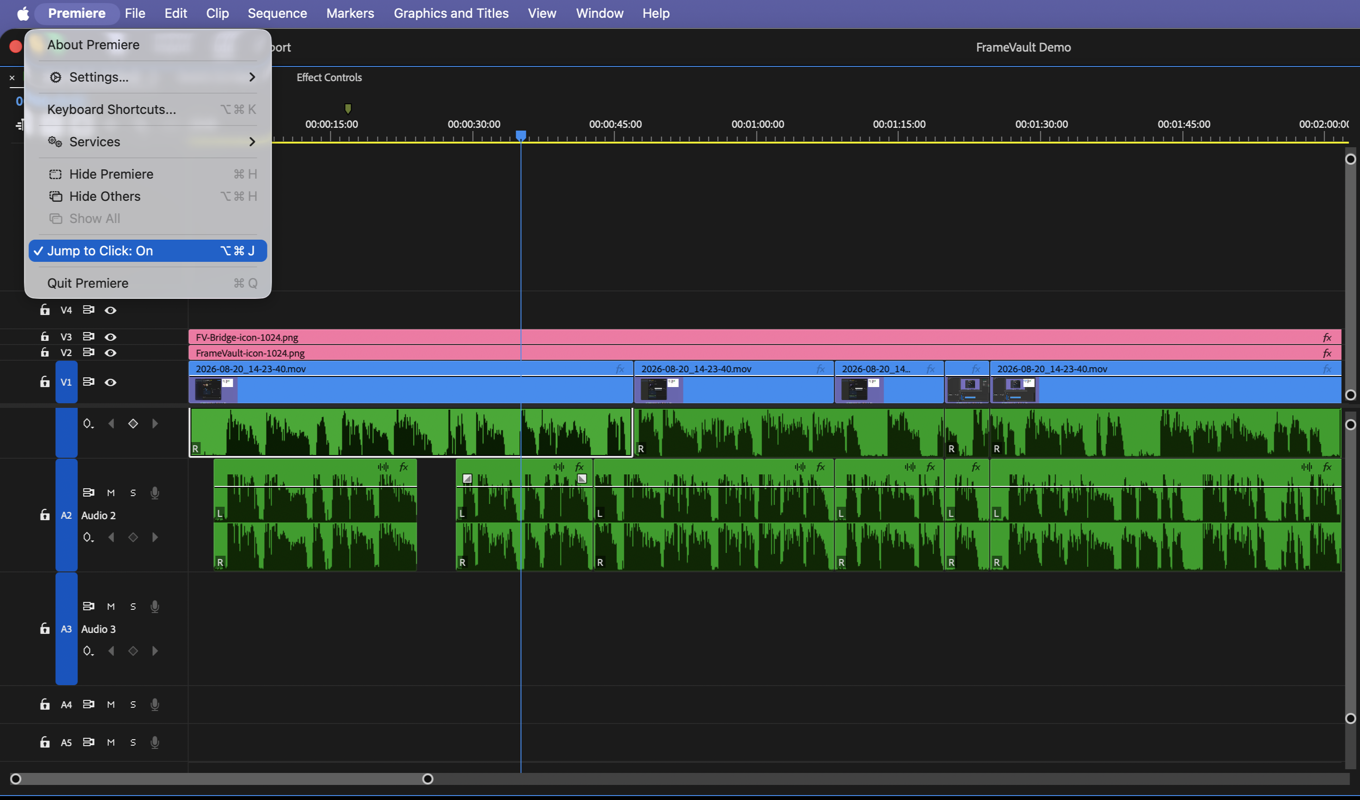Screen dimensions: 1360x800
Task: Click 00:01:00:00 on the time ruler
Action: click(757, 124)
